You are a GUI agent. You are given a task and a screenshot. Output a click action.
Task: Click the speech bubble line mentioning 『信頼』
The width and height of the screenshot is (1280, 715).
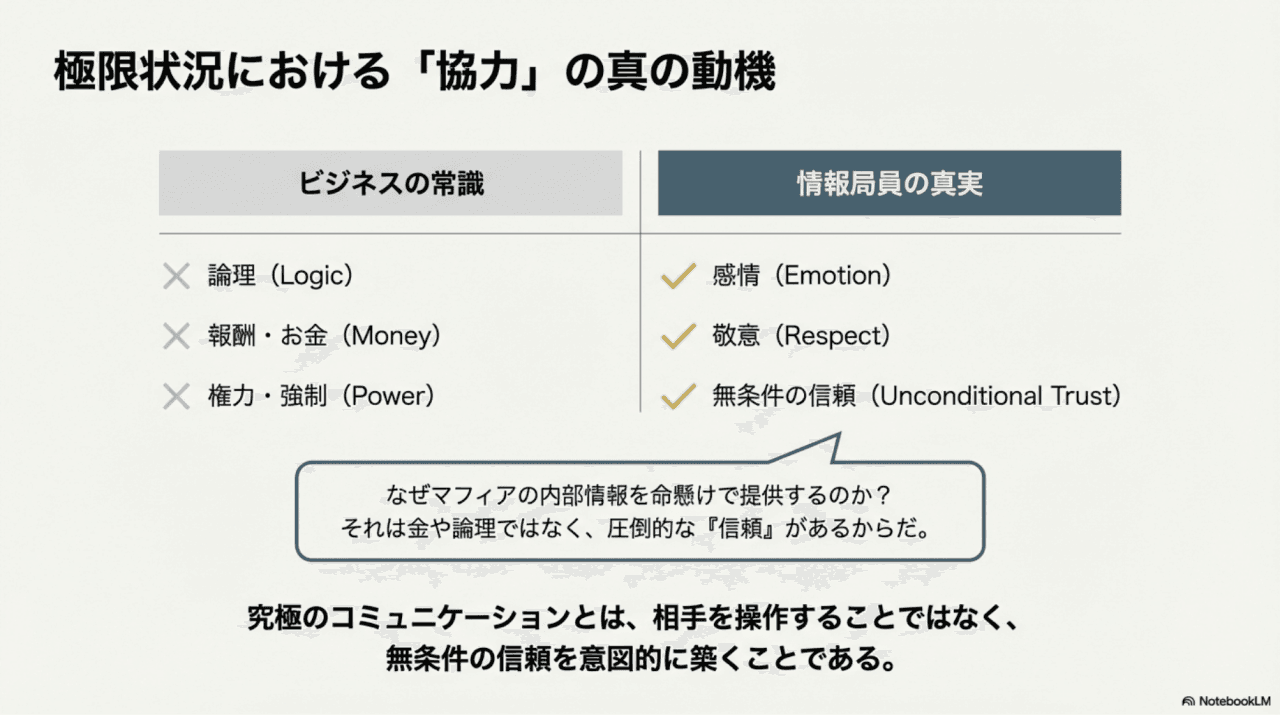tap(640, 527)
